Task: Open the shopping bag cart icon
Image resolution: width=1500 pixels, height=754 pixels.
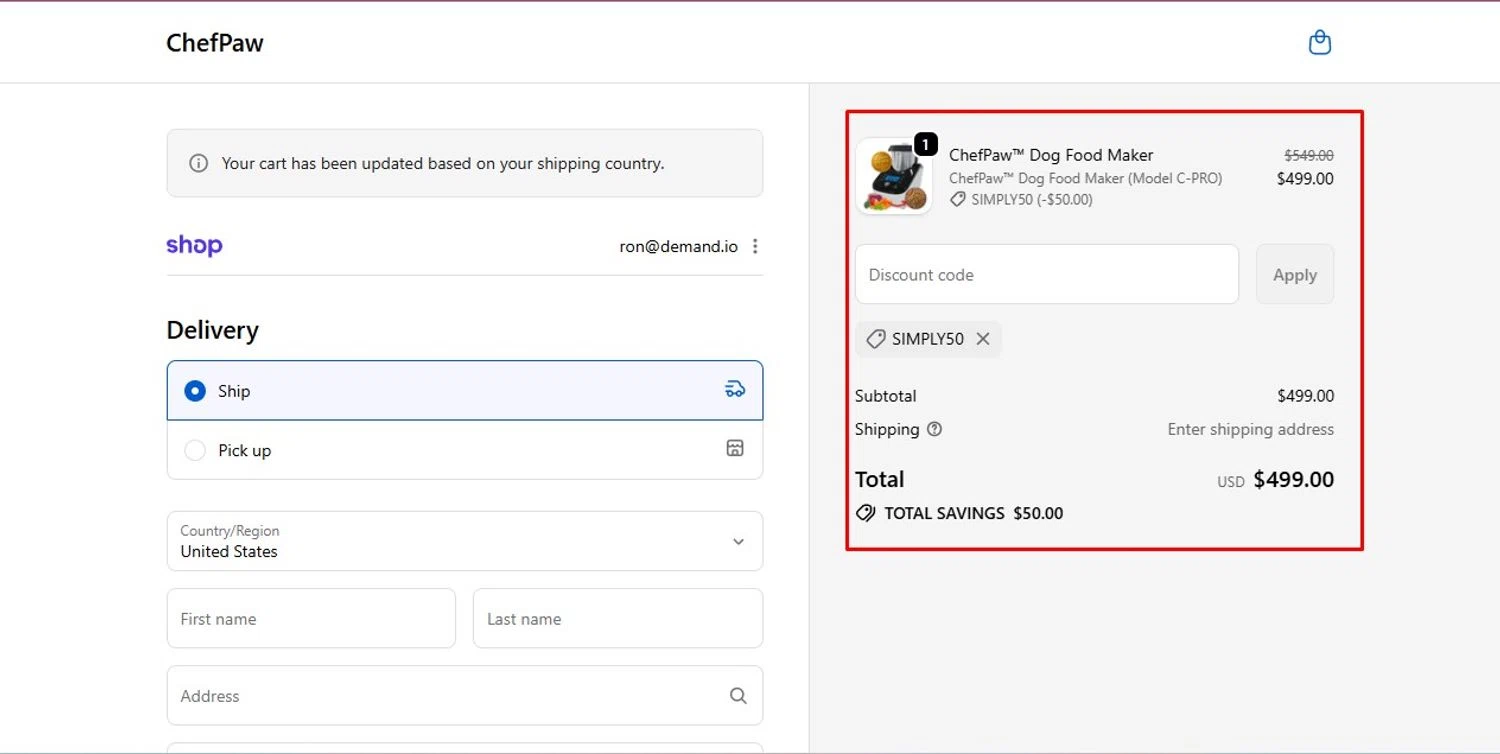Action: (x=1320, y=43)
